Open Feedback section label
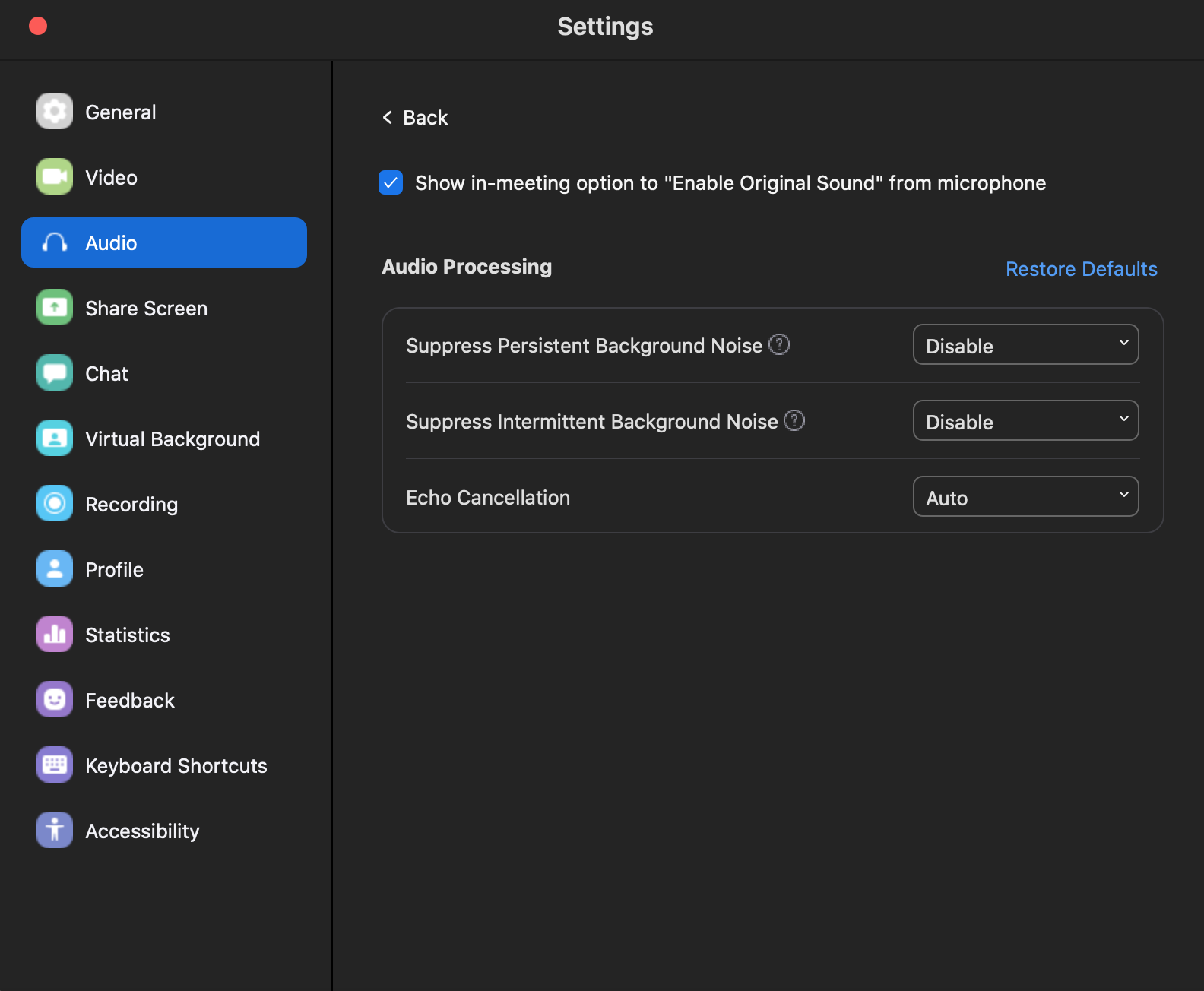Screen dimensions: 1204x991 pos(130,700)
